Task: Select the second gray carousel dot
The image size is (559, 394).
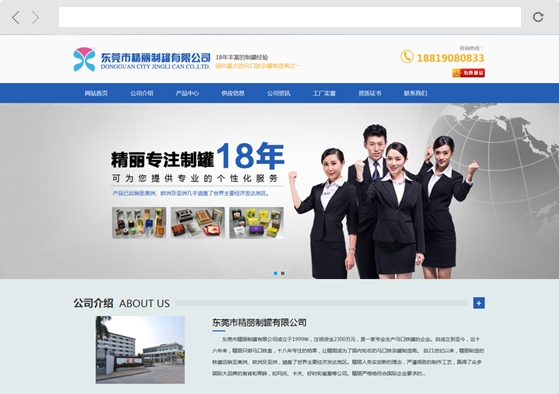Action: pyautogui.click(x=283, y=273)
